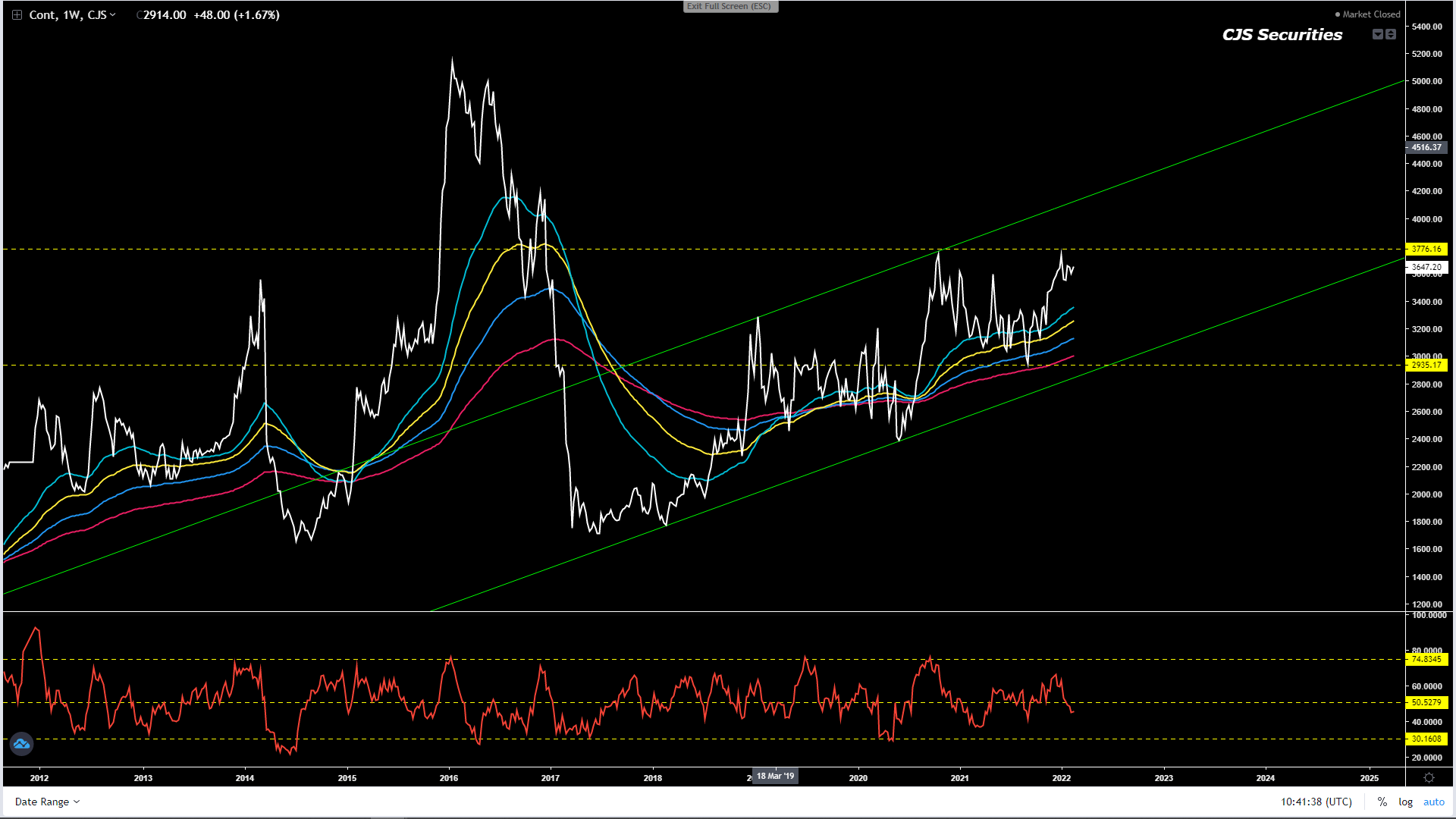Image resolution: width=1456 pixels, height=819 pixels.
Task: Click the 3647.20 last price label
Action: coord(1426,267)
